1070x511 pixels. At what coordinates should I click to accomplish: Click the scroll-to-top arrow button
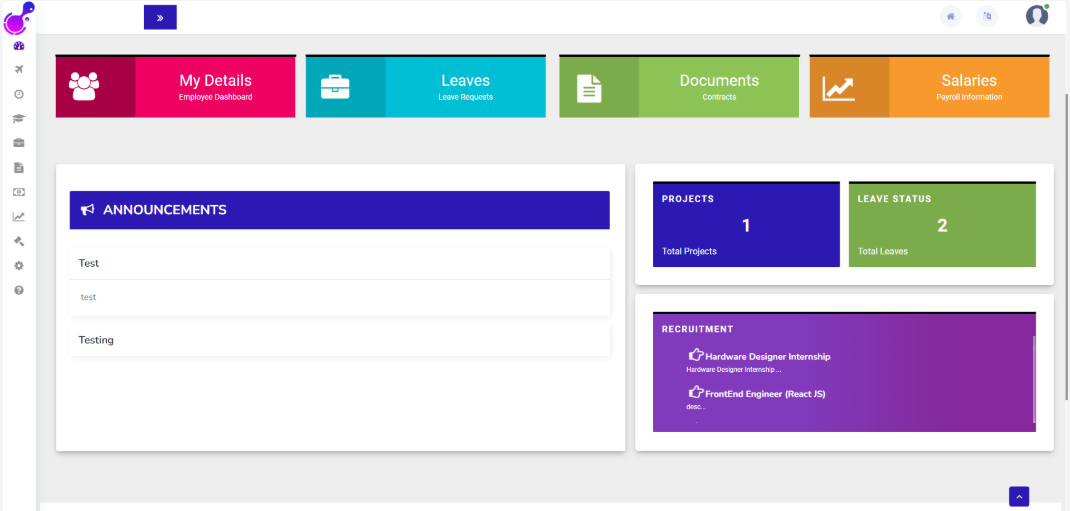[1019, 496]
